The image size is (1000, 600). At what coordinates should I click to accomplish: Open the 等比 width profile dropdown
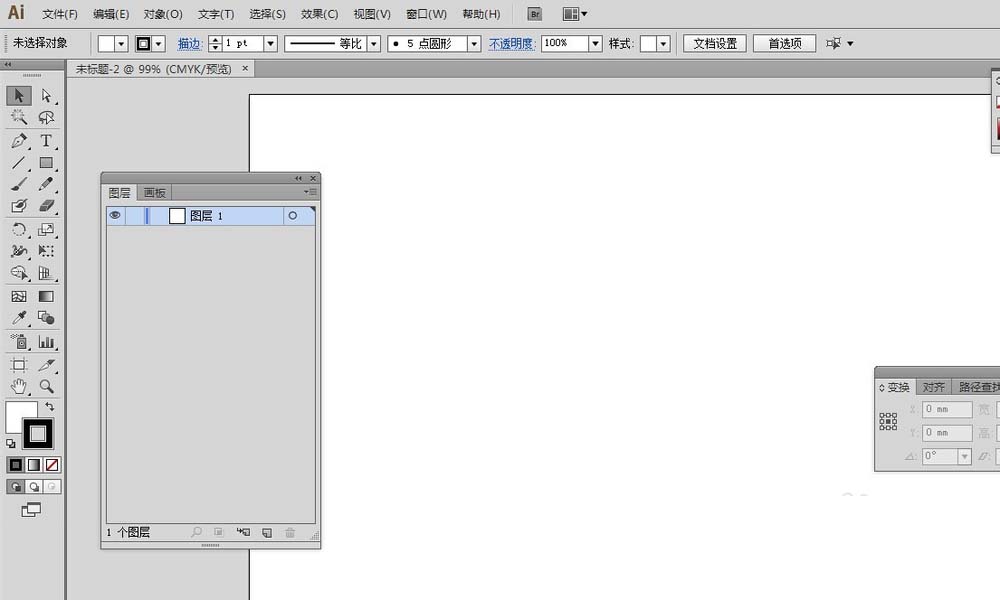pos(374,43)
